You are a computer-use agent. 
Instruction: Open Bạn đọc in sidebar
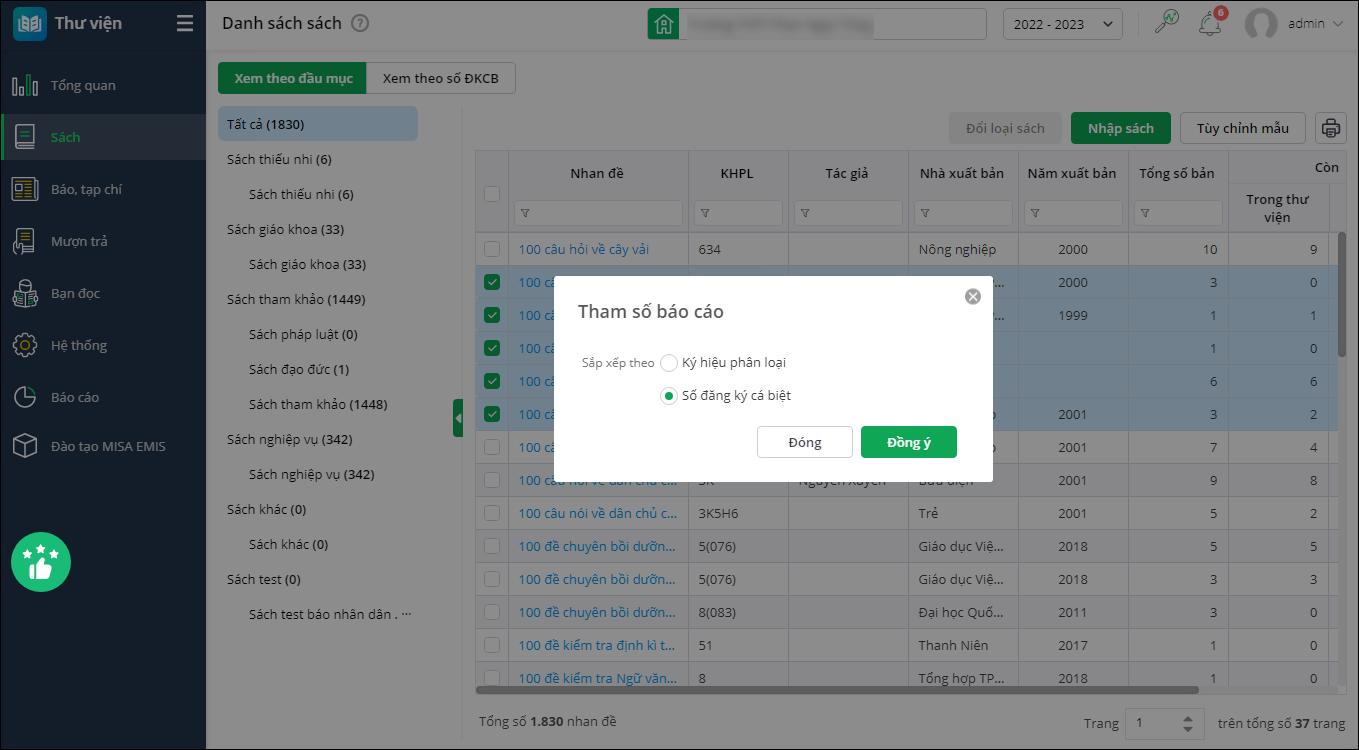point(103,293)
